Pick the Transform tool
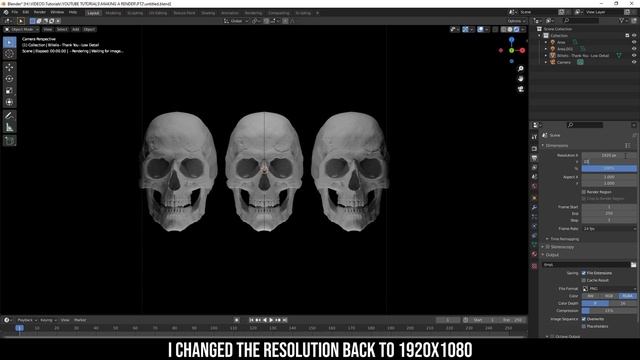Screen dimensions: 640x360 [9, 102]
